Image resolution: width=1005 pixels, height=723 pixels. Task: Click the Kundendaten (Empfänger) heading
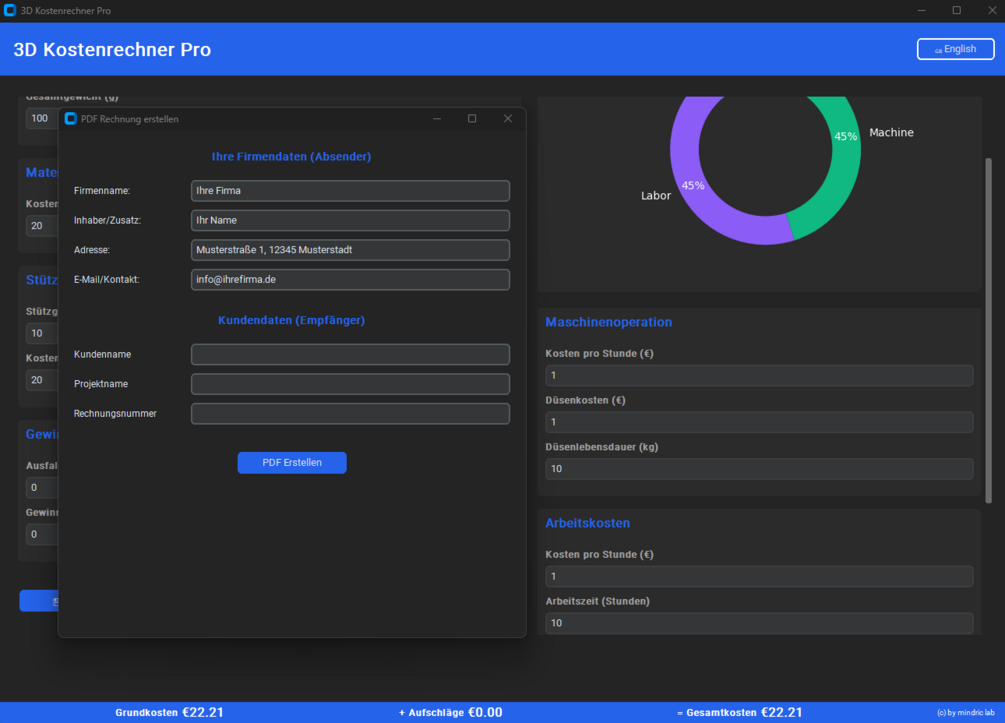[291, 320]
